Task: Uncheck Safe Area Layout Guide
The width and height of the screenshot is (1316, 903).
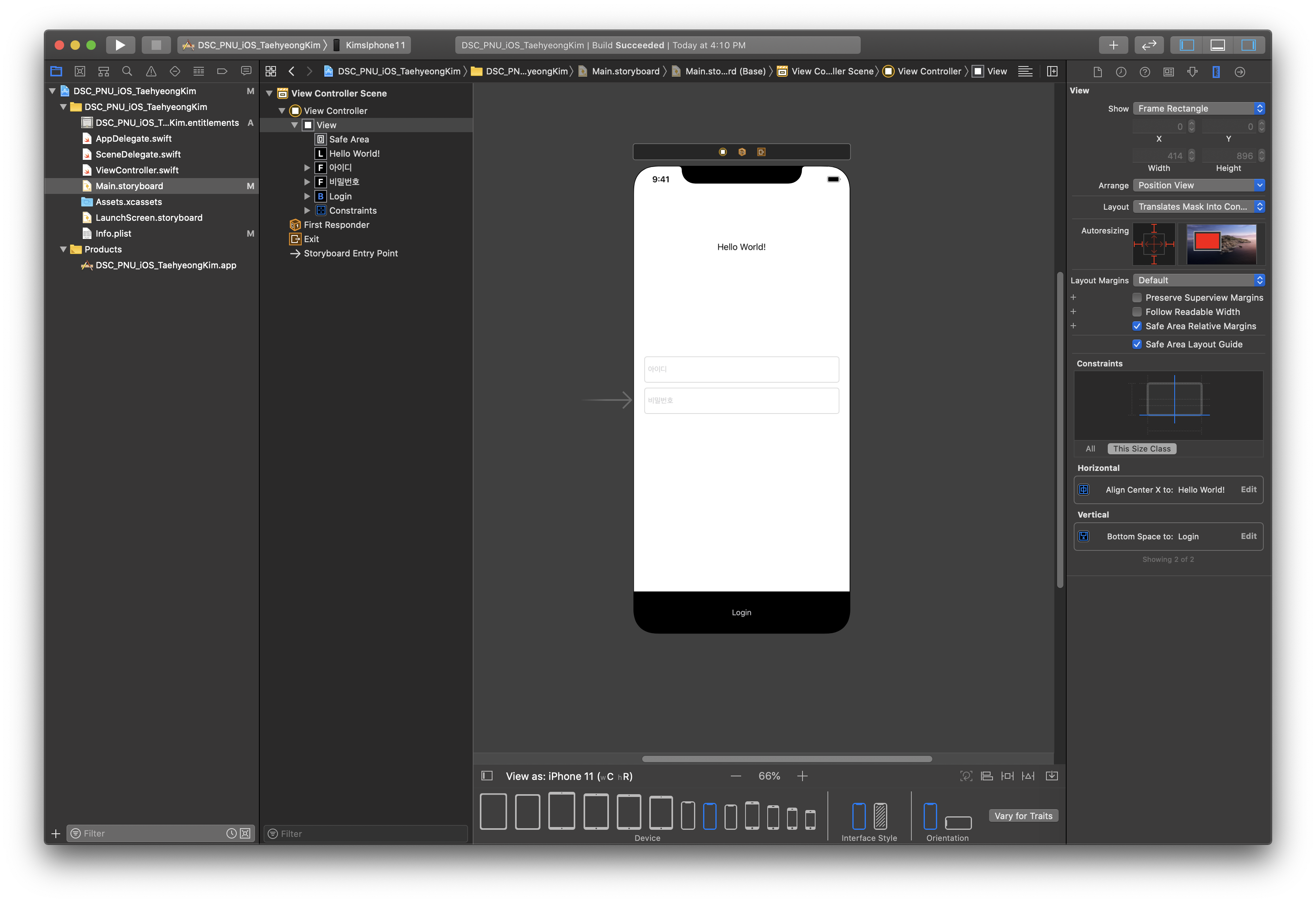Action: pyautogui.click(x=1137, y=344)
